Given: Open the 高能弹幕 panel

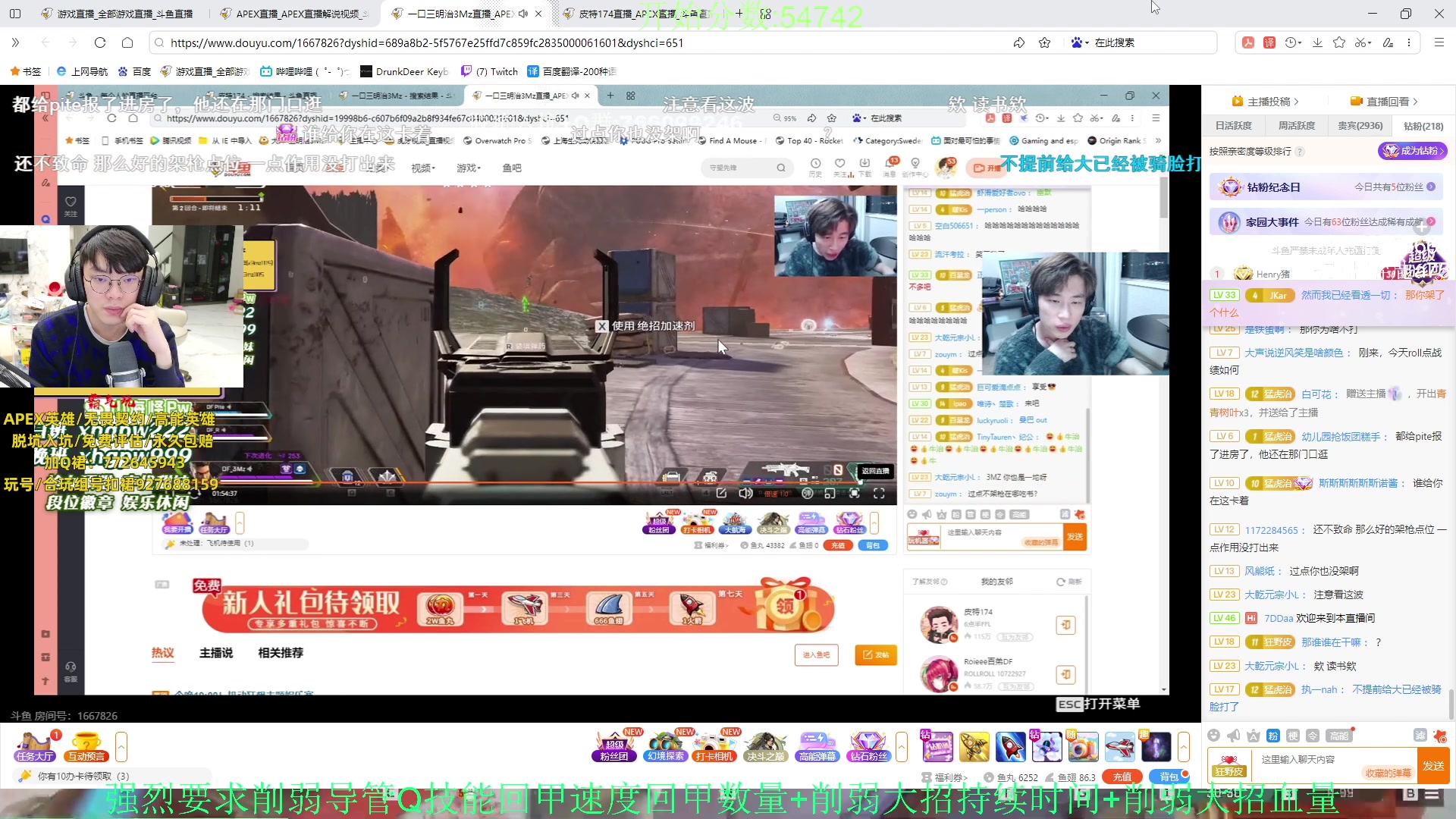Looking at the screenshot, I should point(817,747).
